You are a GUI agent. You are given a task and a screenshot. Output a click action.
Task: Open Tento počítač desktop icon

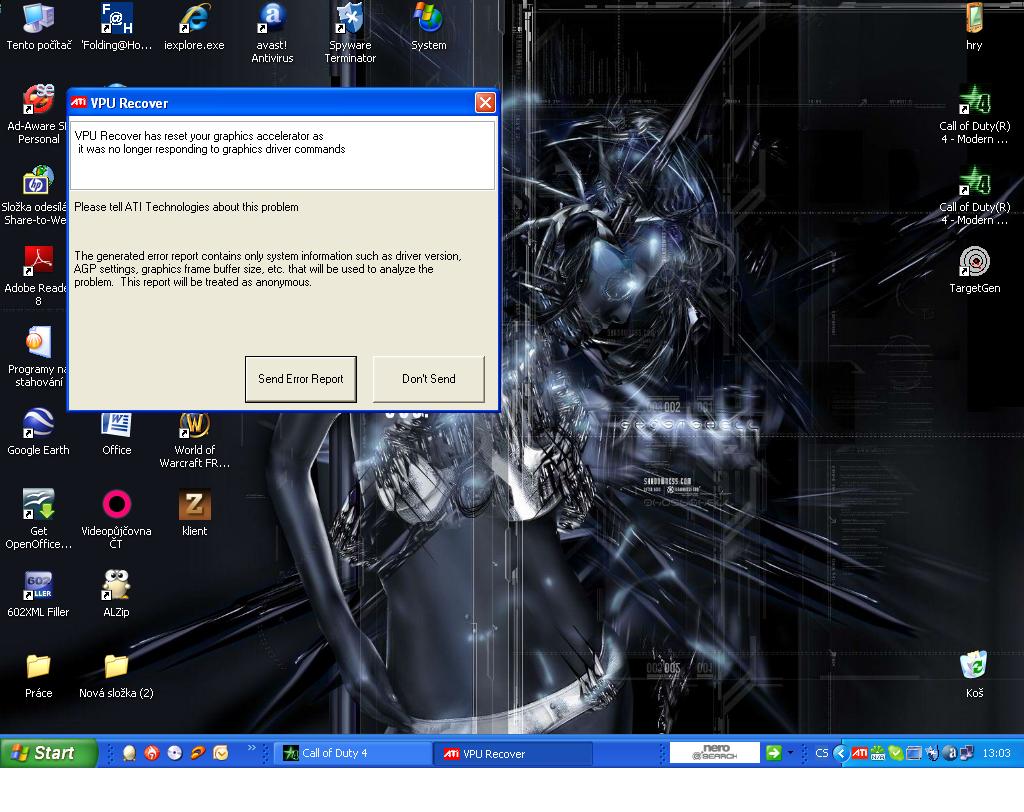pos(39,27)
